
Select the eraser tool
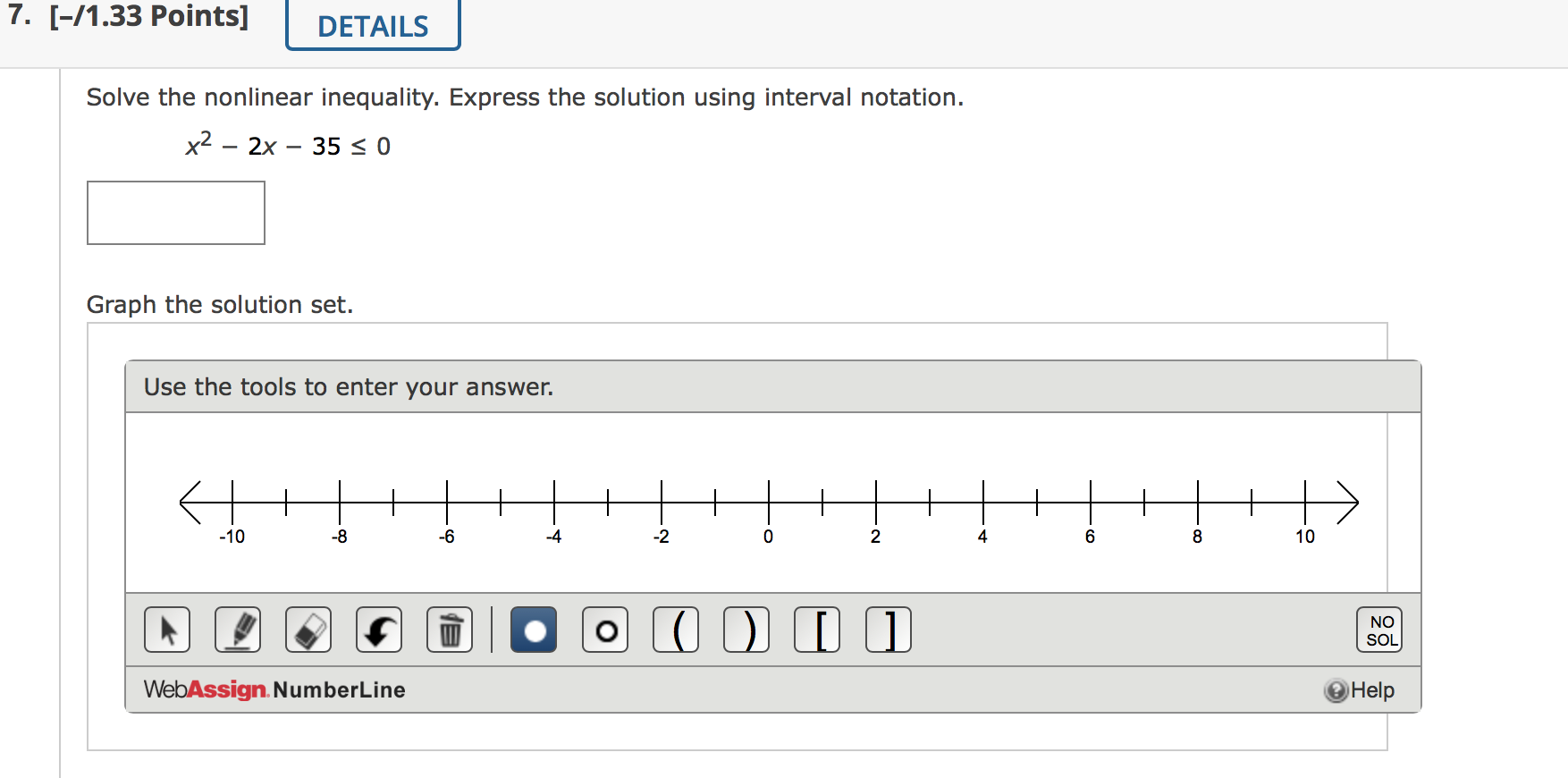(308, 630)
